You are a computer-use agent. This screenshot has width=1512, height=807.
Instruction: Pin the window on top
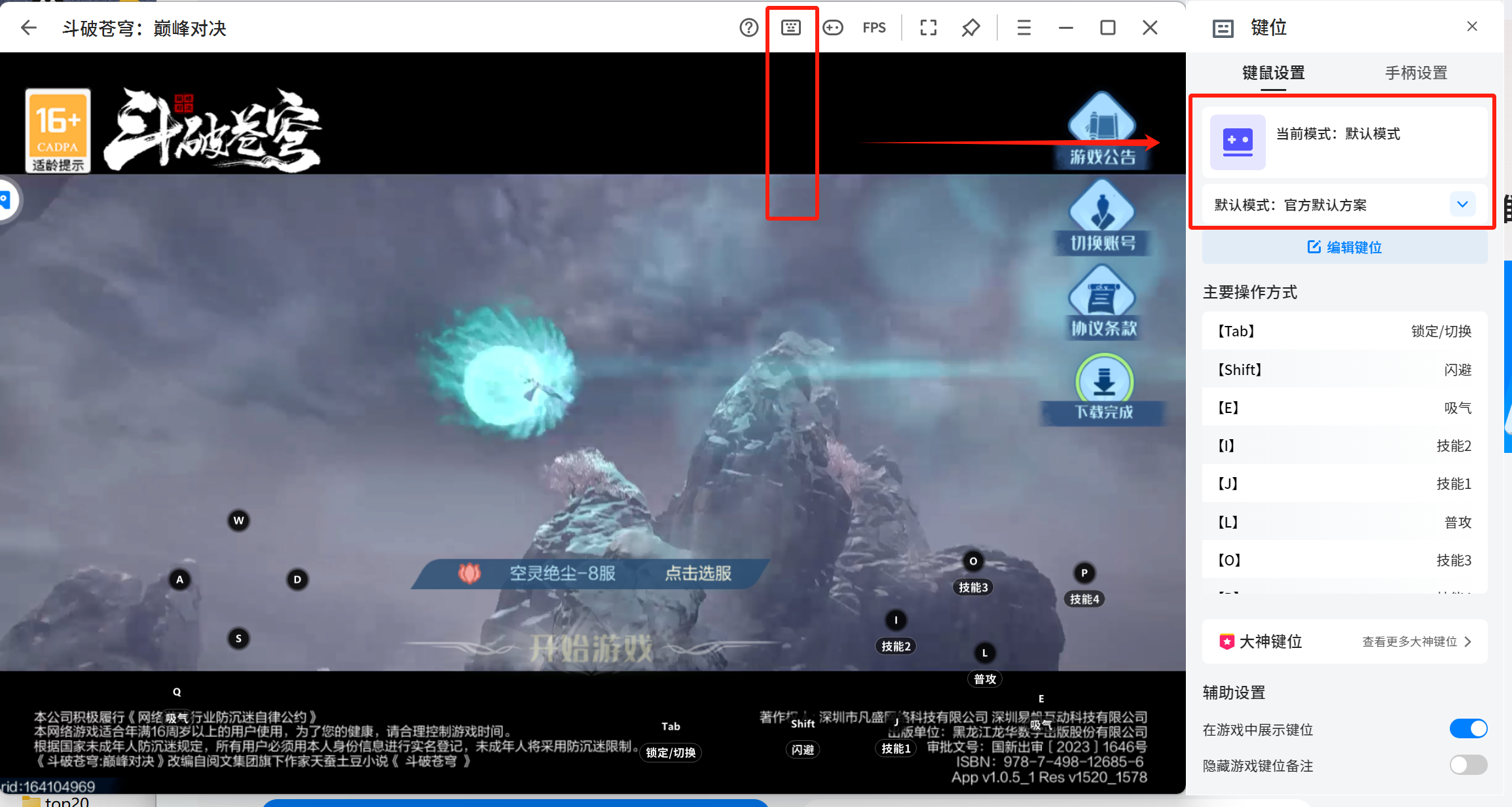(970, 27)
